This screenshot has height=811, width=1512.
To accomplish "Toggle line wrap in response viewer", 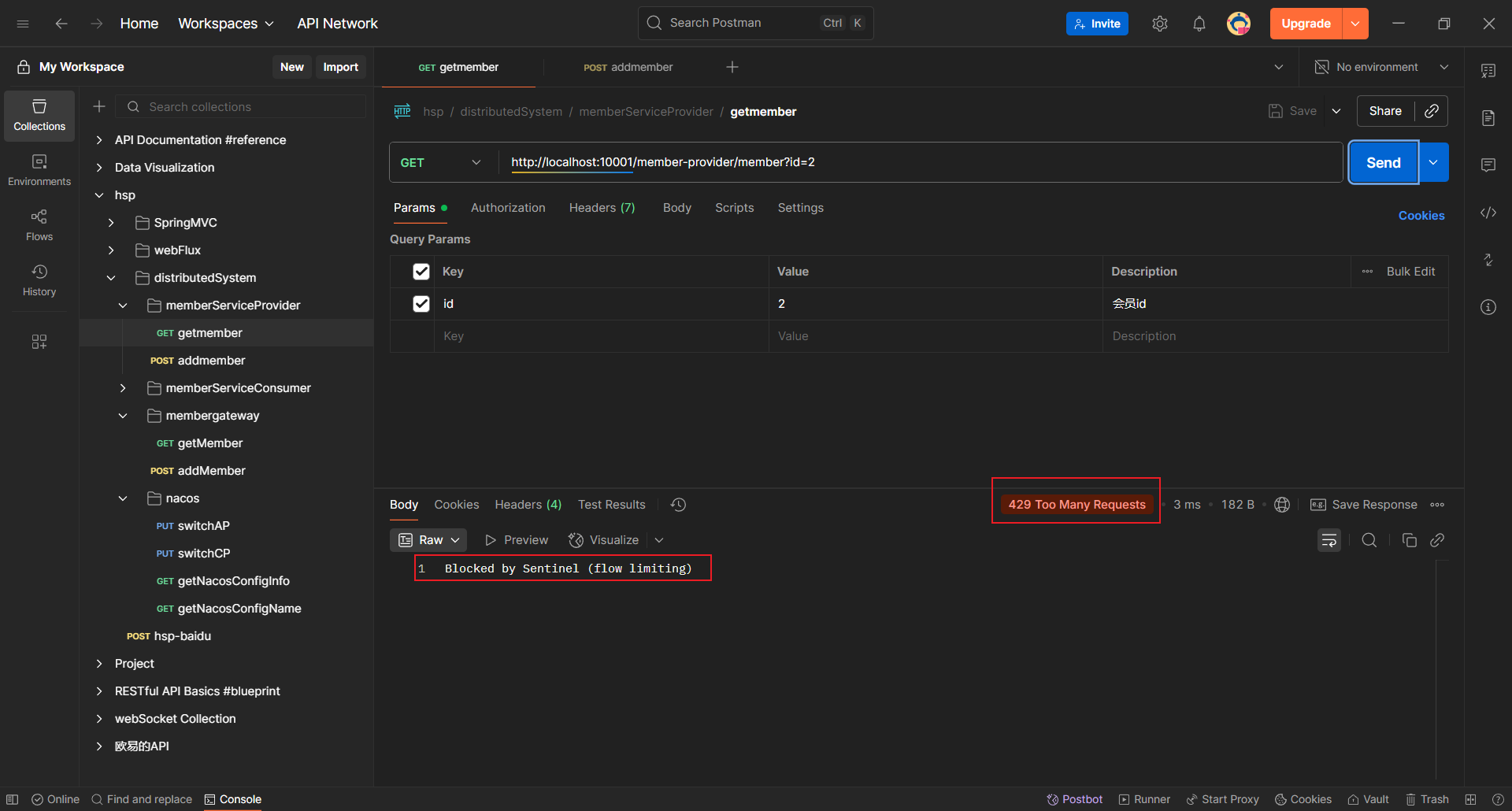I will pos(1329,540).
